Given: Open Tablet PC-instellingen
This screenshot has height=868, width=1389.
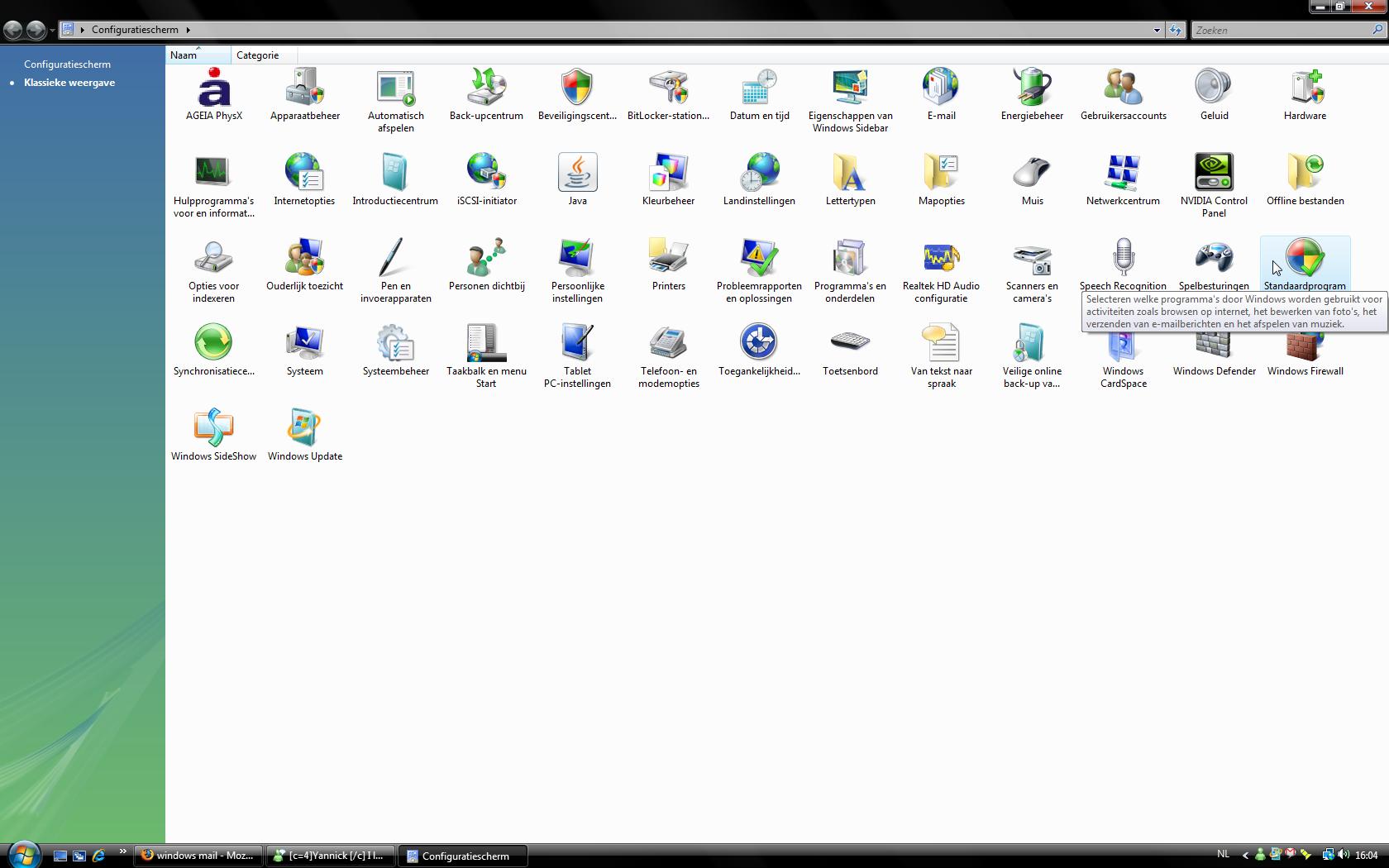Looking at the screenshot, I should (x=577, y=357).
